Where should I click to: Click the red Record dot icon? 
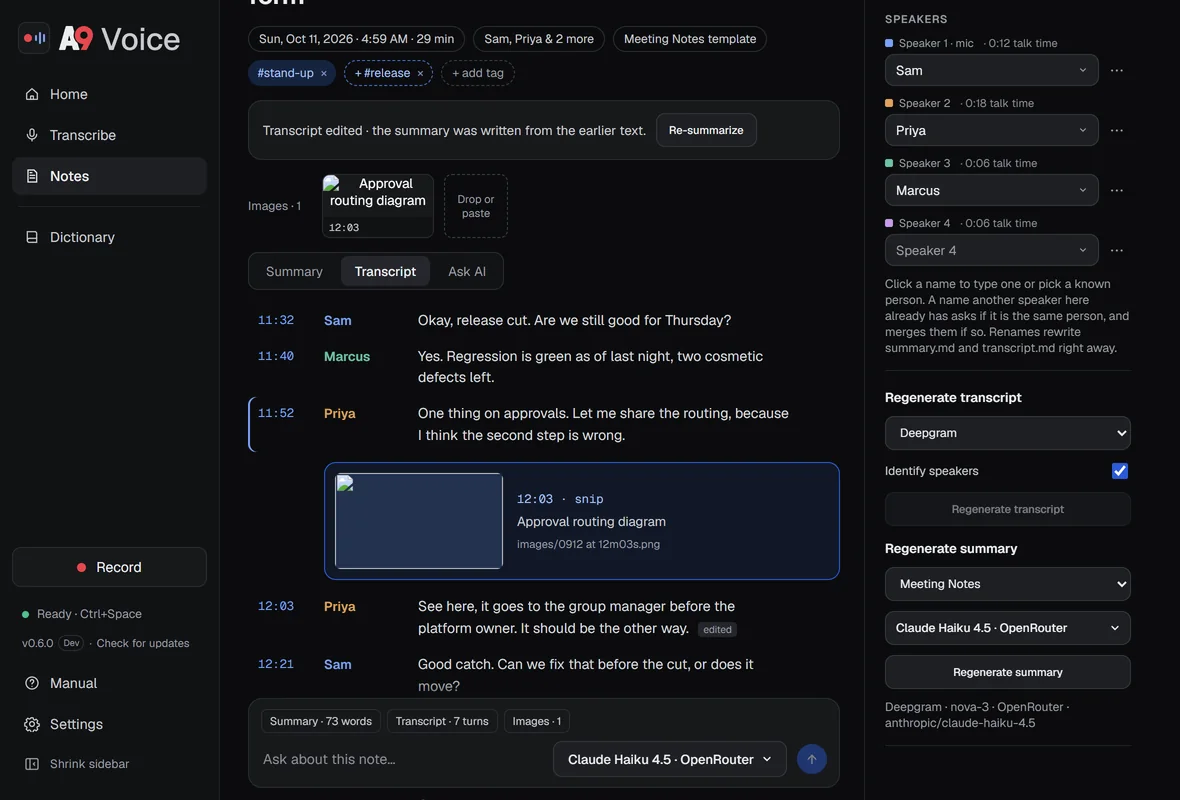pyautogui.click(x=81, y=567)
